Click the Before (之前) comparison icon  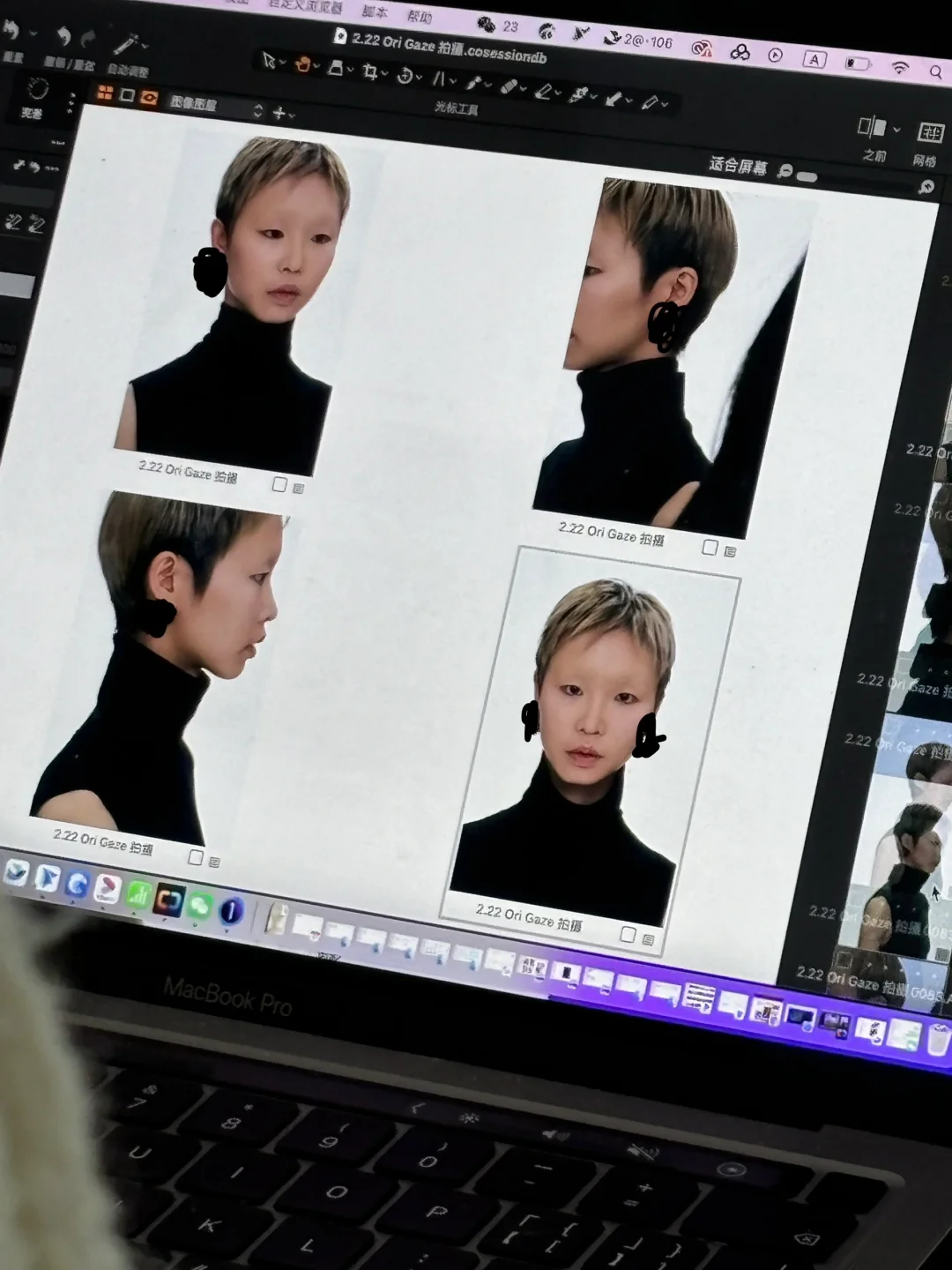point(872,127)
